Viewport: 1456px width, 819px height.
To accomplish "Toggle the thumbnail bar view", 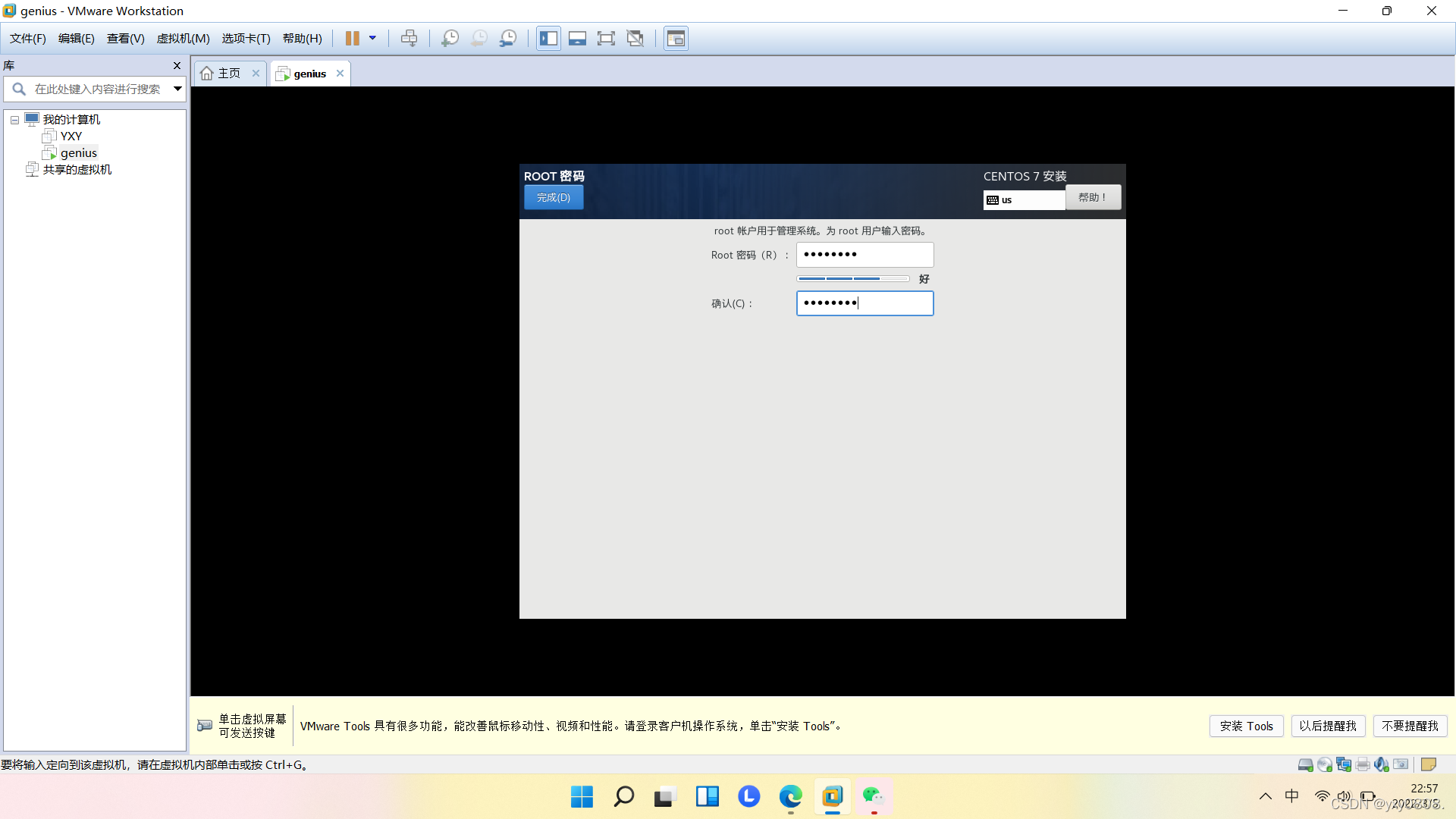I will (577, 39).
